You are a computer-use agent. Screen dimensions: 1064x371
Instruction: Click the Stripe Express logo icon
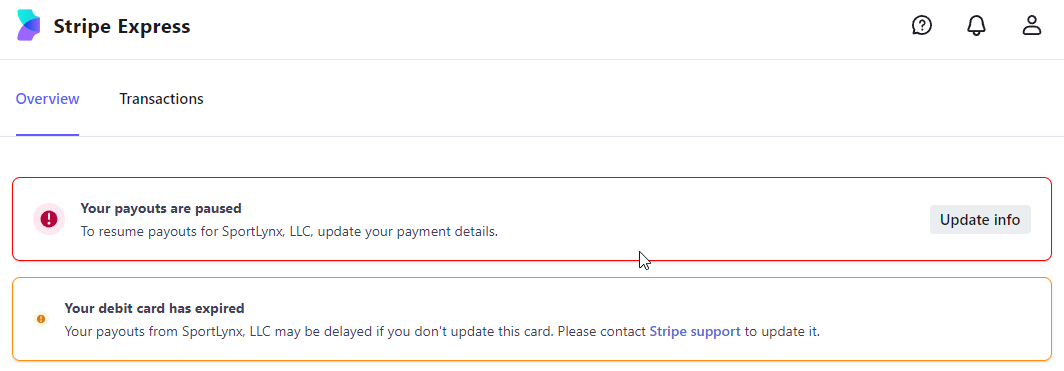coord(28,26)
